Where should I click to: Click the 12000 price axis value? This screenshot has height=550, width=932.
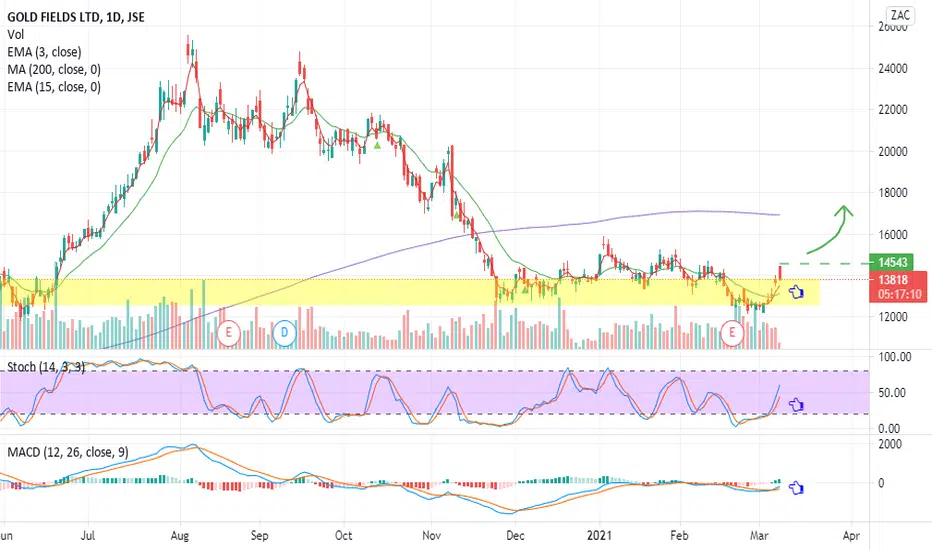point(893,317)
